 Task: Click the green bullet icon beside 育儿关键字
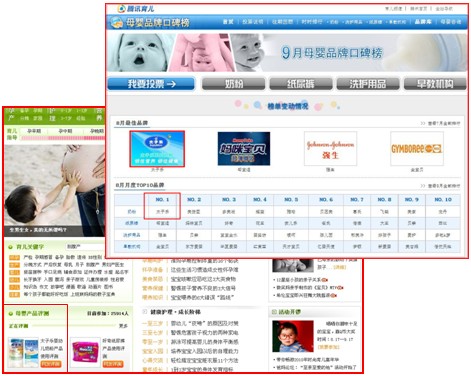click(10, 247)
